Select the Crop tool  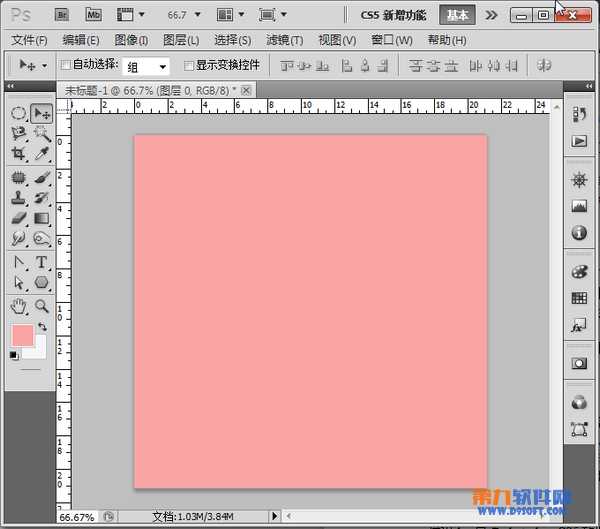tap(18, 154)
